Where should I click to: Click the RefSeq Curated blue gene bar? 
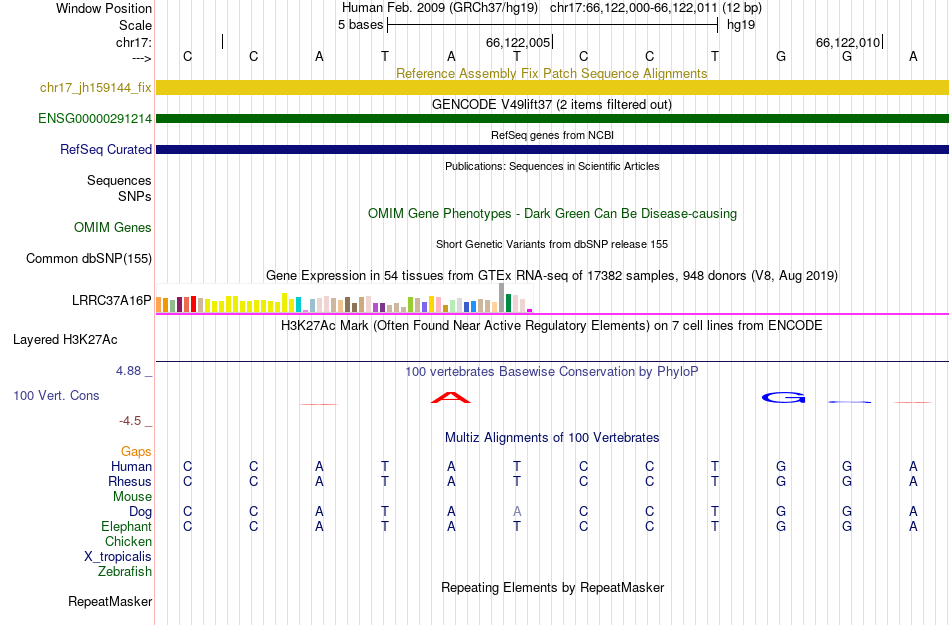coord(552,149)
